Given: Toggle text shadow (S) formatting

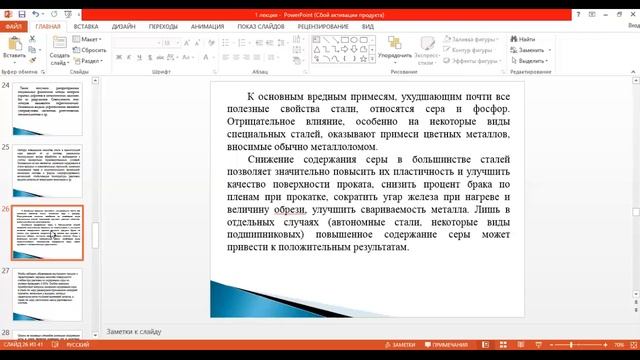Looking at the screenshot, I should [150, 58].
